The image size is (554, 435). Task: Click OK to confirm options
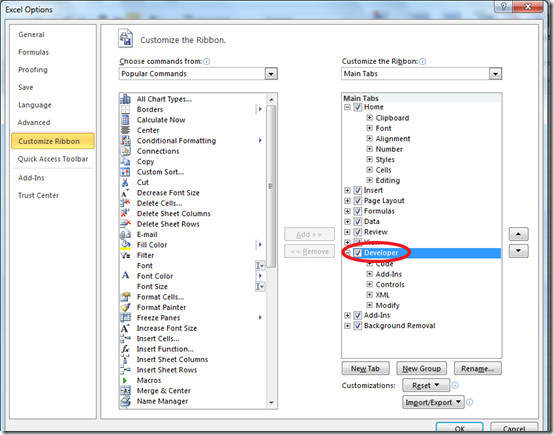pyautogui.click(x=459, y=428)
